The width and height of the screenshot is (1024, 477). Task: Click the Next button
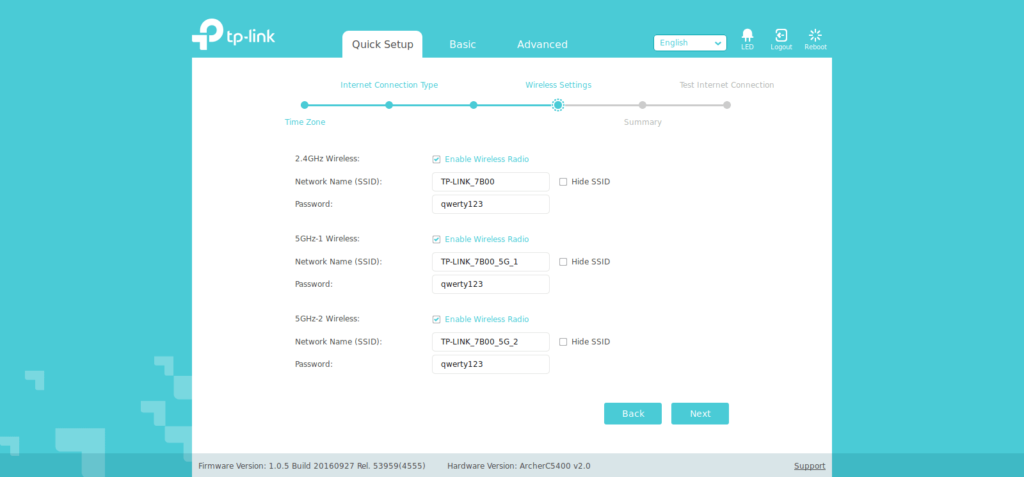click(x=699, y=413)
